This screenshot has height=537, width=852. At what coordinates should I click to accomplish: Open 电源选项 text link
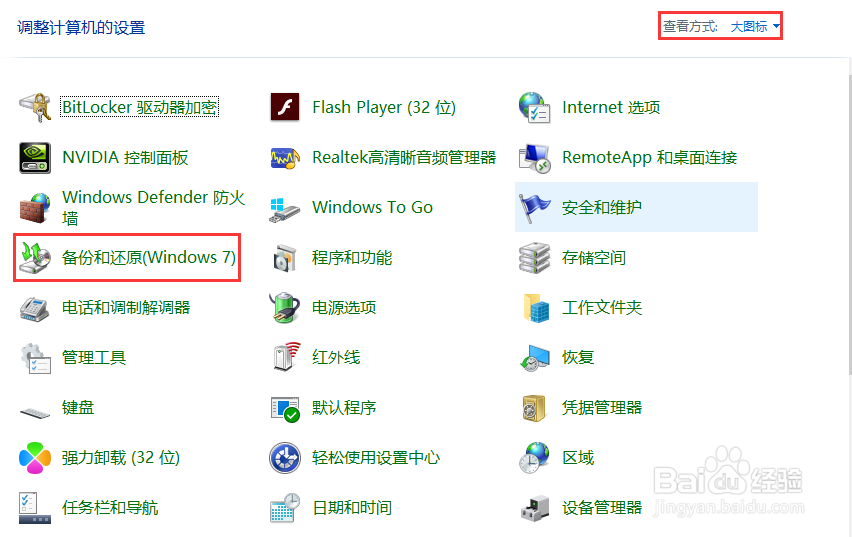click(x=343, y=307)
